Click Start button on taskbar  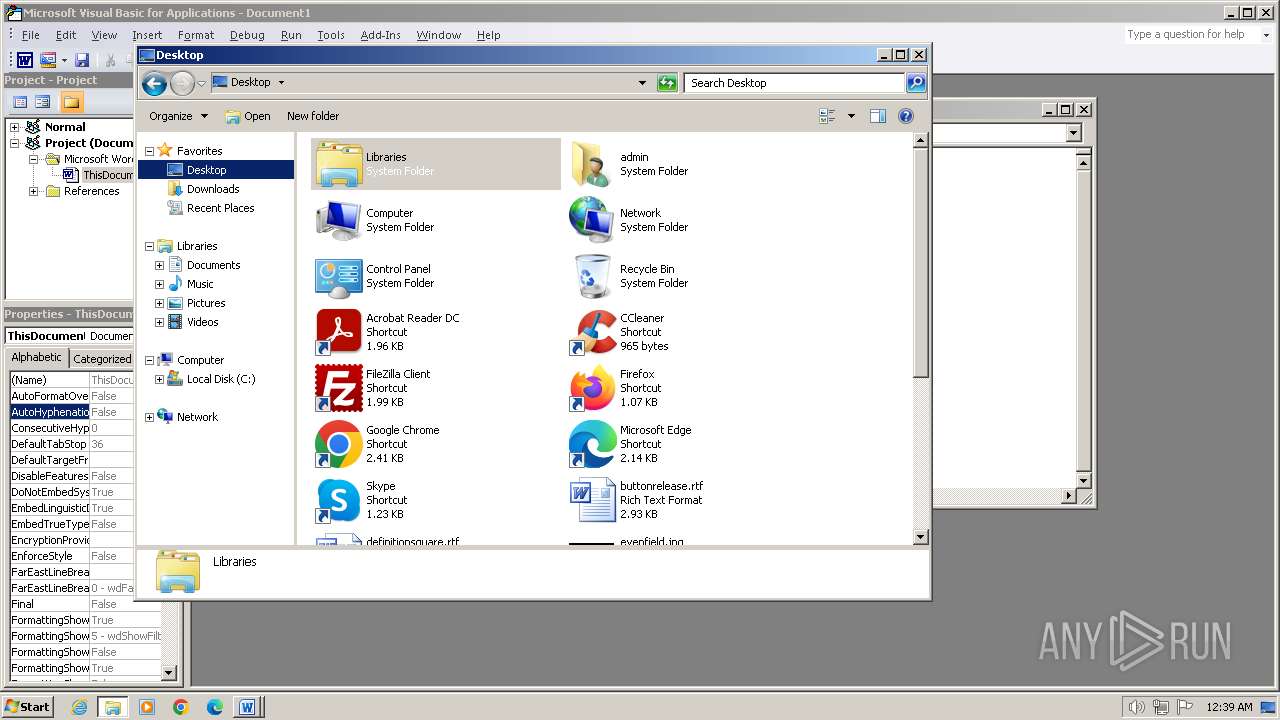click(27, 706)
